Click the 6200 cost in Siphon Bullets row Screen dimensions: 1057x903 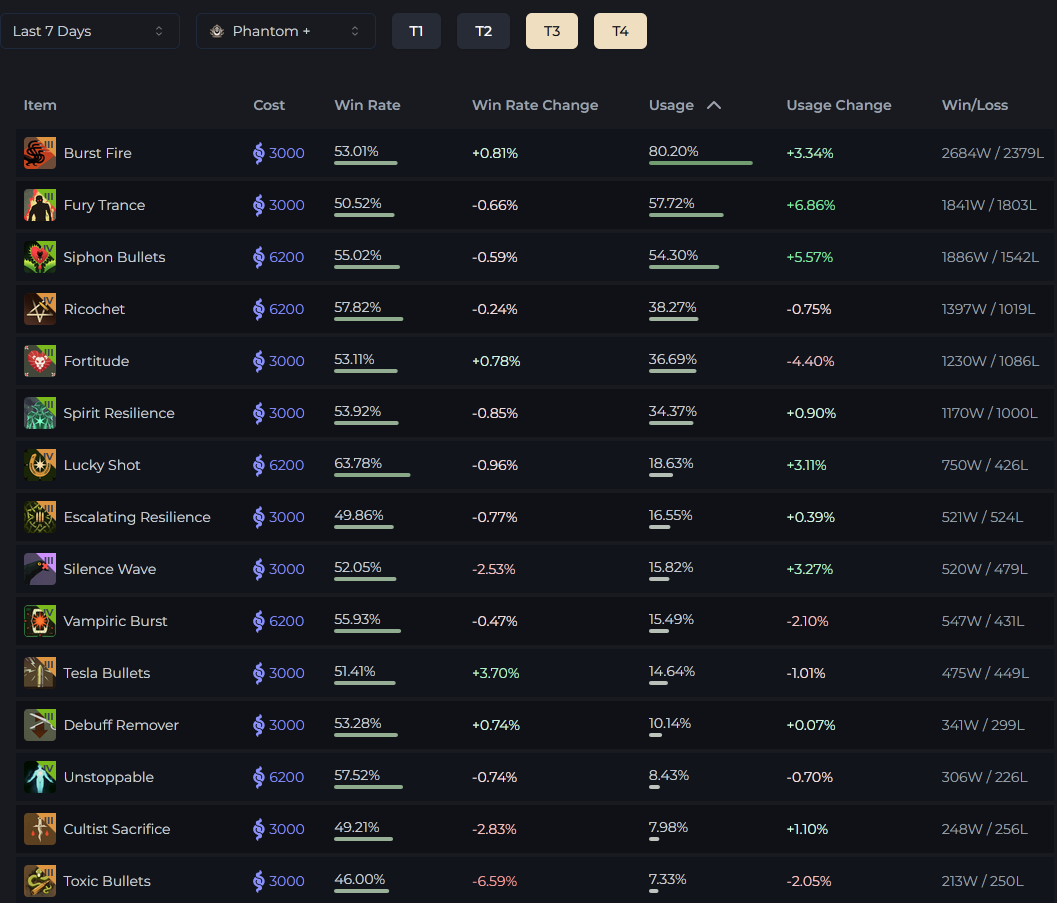[x=286, y=257]
